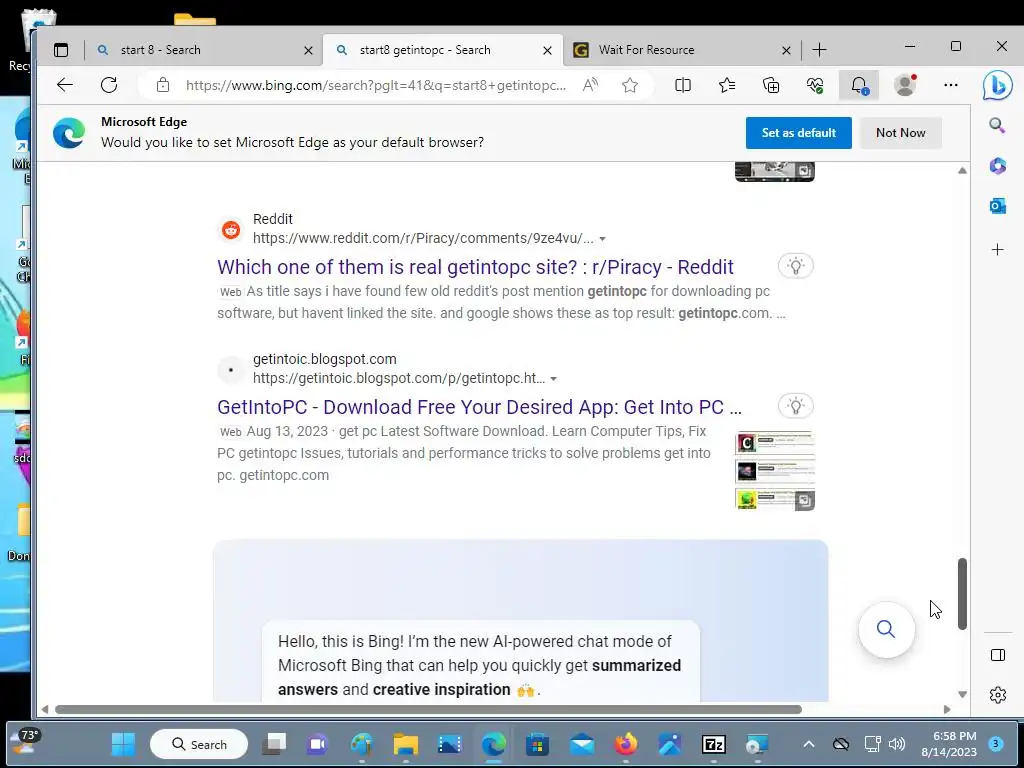The width and height of the screenshot is (1024, 768).
Task: Click the Reddit site favicon
Action: click(x=231, y=229)
